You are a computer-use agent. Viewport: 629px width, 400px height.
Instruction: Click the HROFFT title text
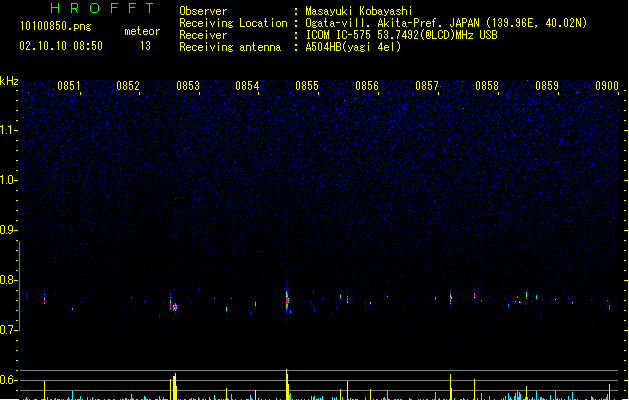(102, 8)
